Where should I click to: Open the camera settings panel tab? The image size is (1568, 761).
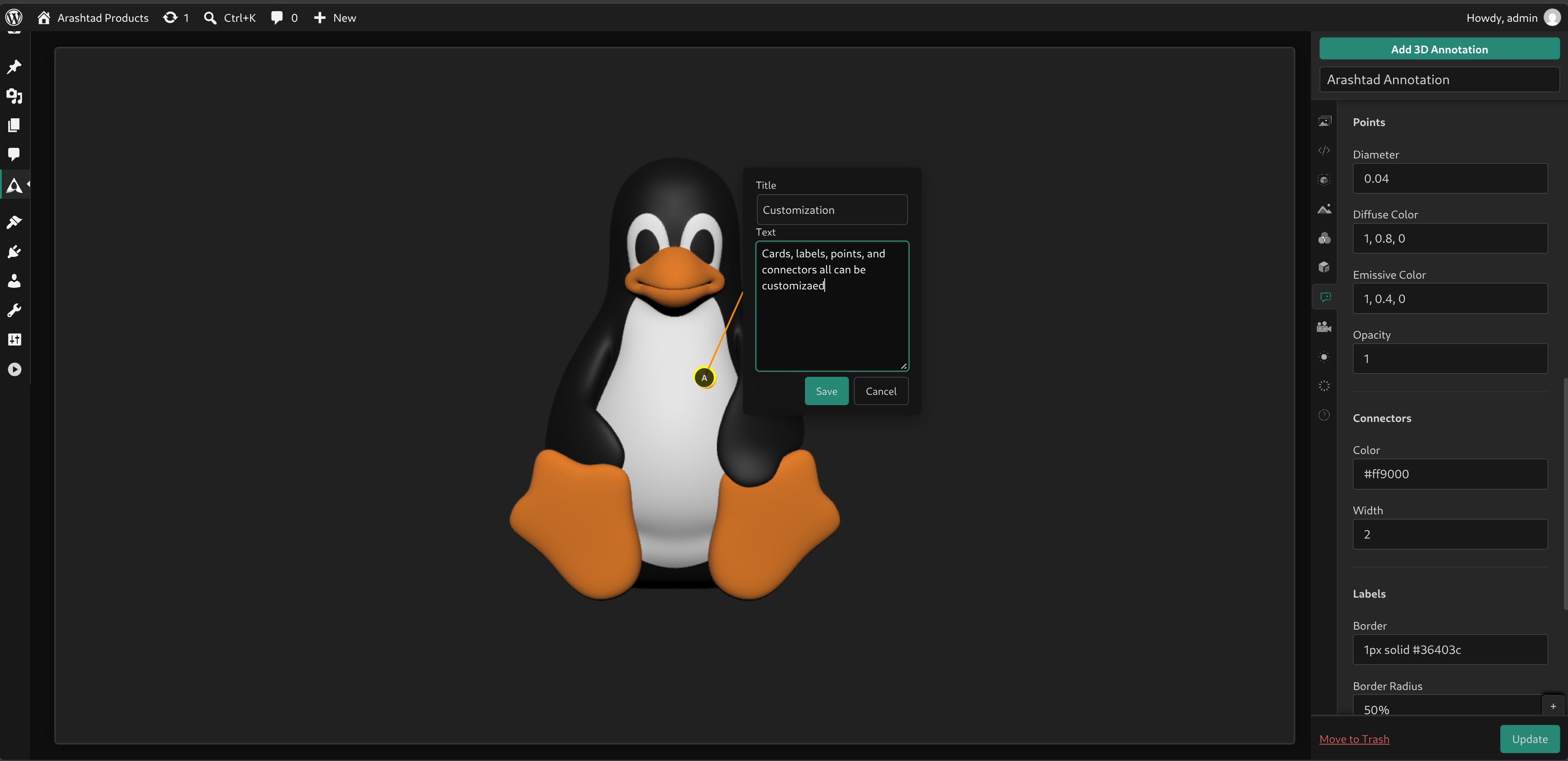(1324, 327)
